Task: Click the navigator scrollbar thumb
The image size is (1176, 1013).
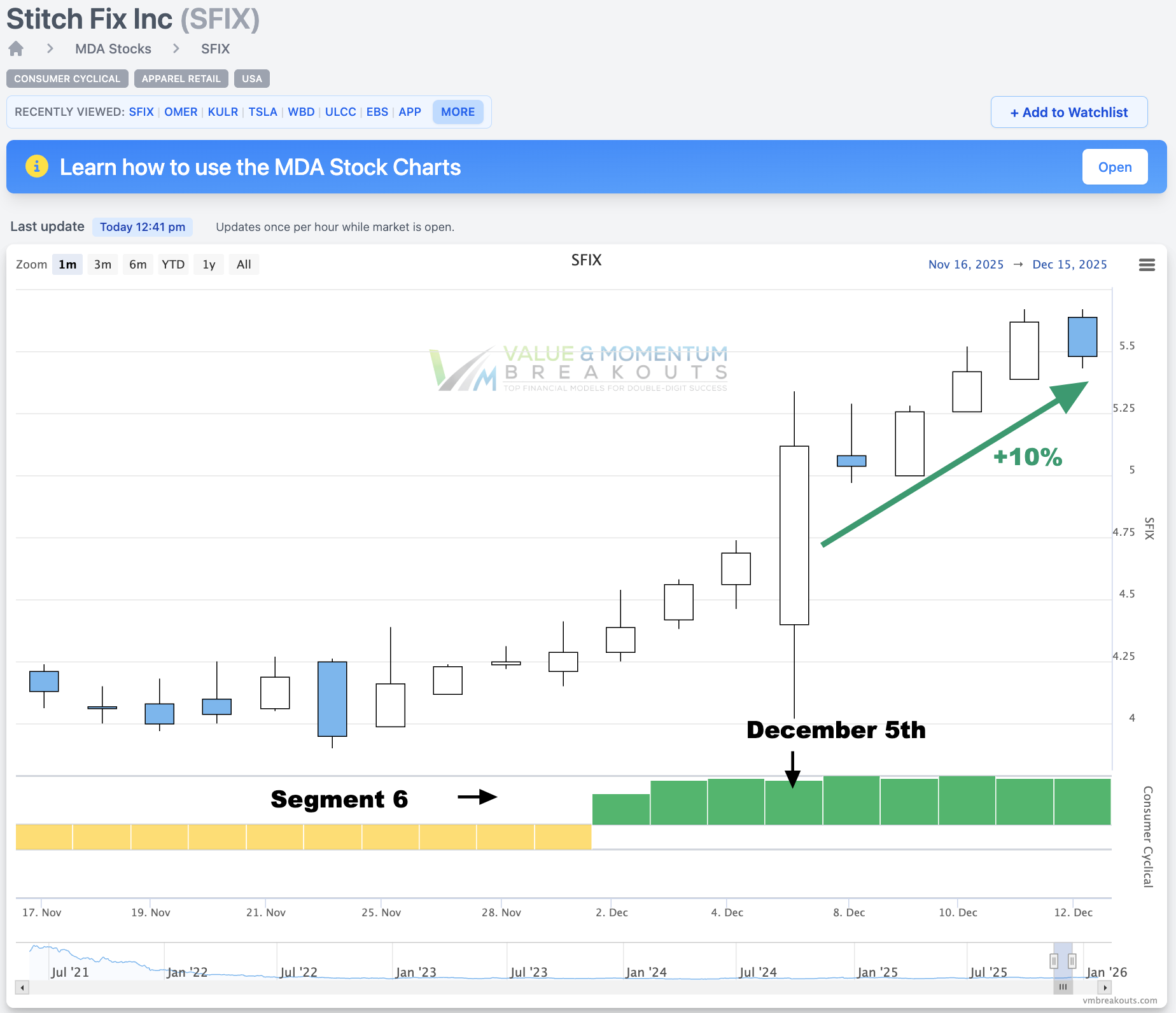Action: point(1063,988)
